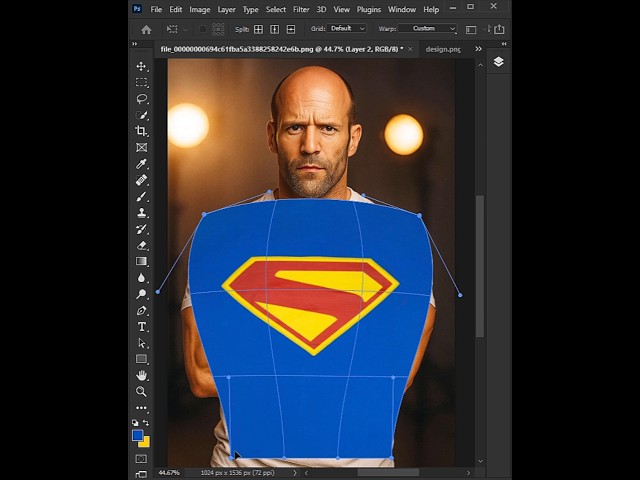Close the file_00000000694c61fba5 document tab

click(x=410, y=49)
